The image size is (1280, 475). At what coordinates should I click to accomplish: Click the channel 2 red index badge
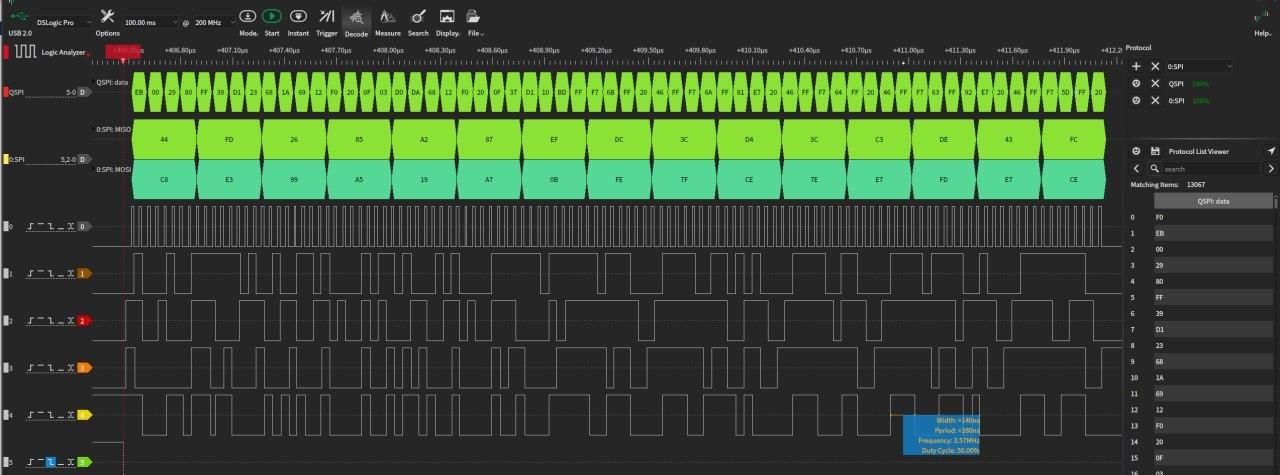tap(83, 320)
